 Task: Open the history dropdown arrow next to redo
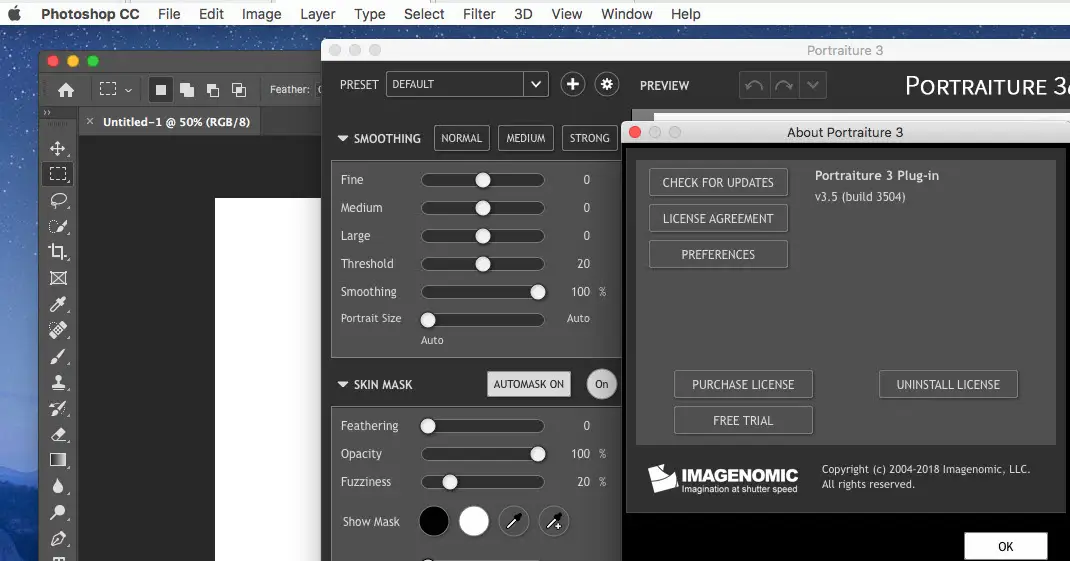tap(812, 85)
